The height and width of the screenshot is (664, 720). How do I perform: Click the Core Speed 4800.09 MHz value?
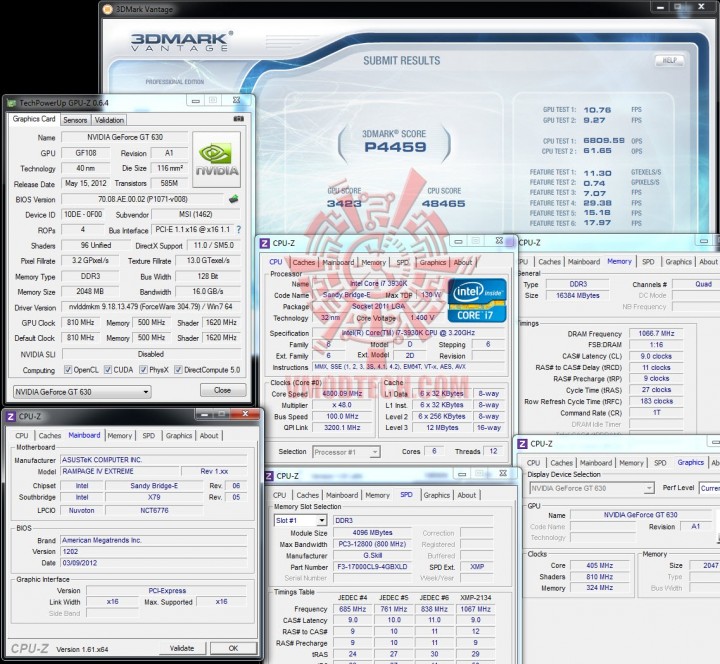click(x=342, y=394)
